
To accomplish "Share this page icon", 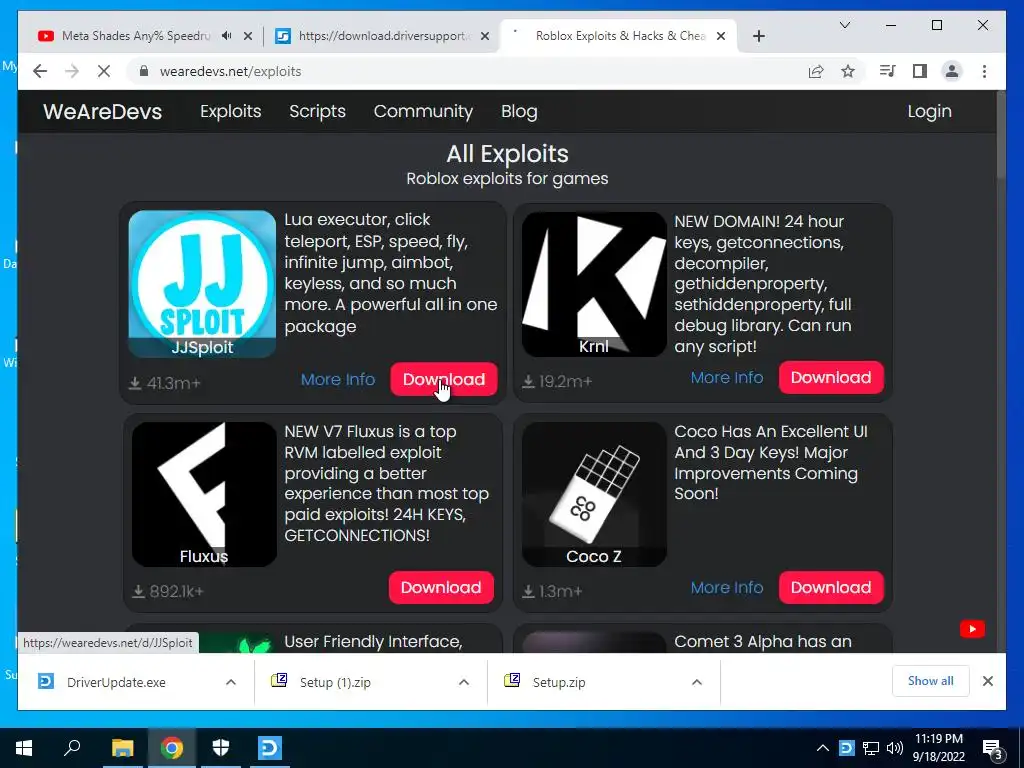I will point(816,71).
